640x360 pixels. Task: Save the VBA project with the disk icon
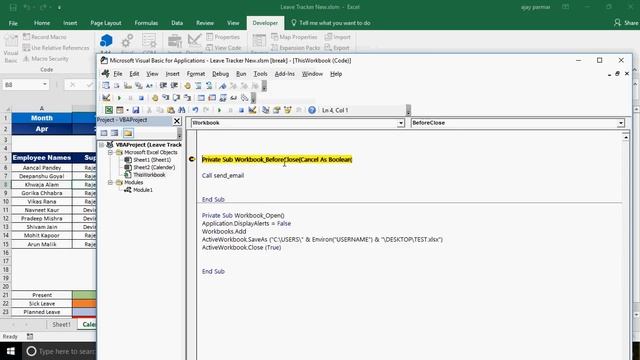[136, 110]
